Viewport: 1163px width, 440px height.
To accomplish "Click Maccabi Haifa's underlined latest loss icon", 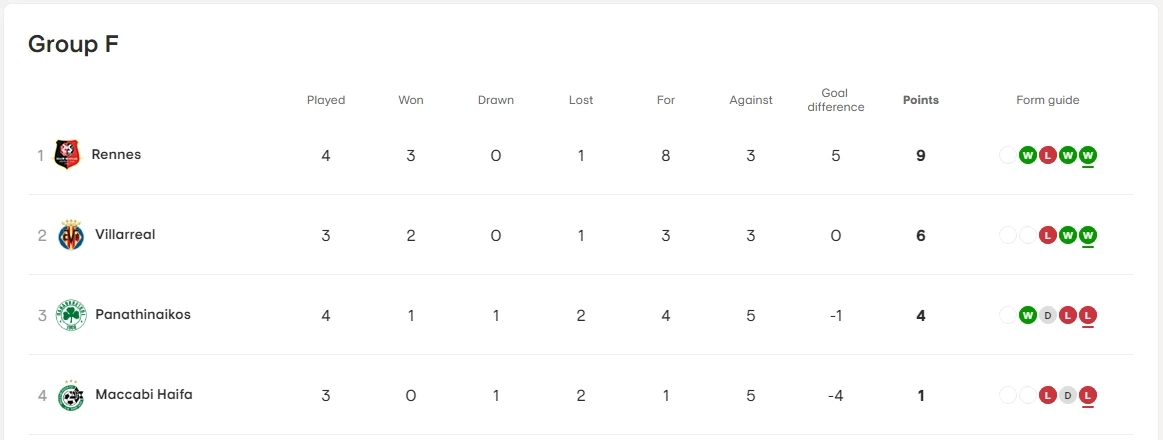I will (1088, 395).
